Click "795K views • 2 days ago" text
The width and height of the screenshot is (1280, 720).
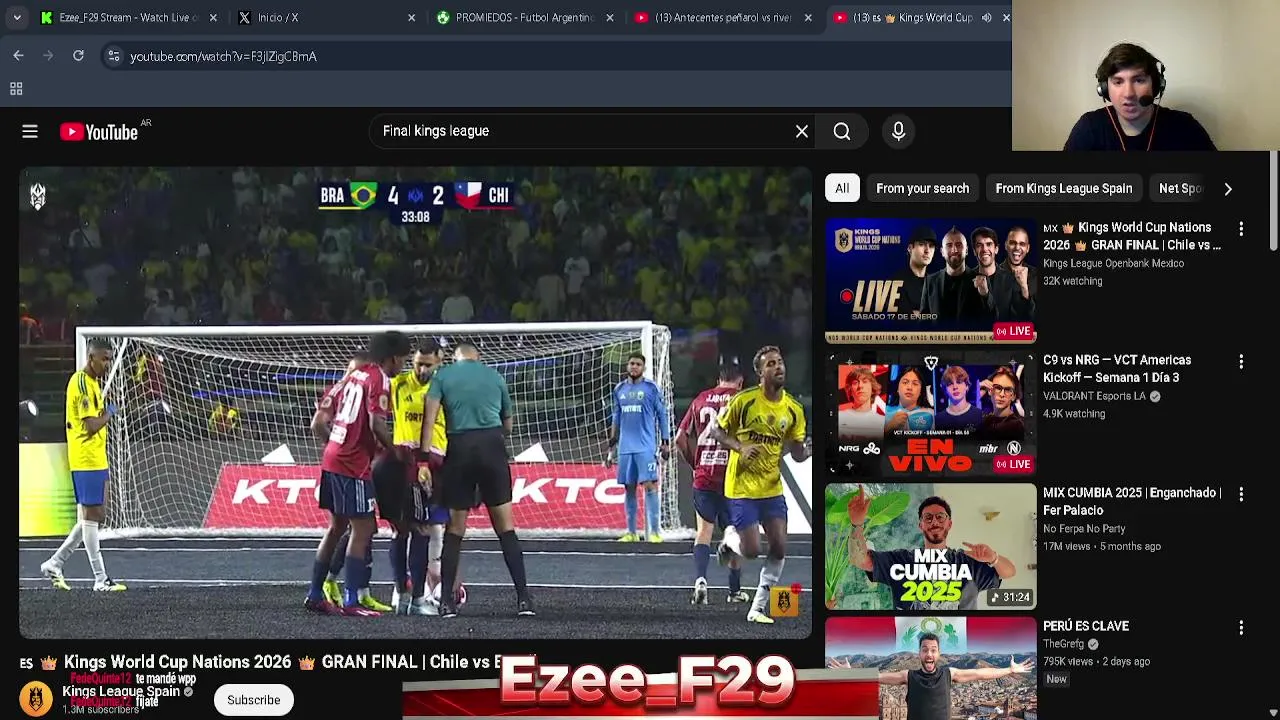click(x=1096, y=662)
